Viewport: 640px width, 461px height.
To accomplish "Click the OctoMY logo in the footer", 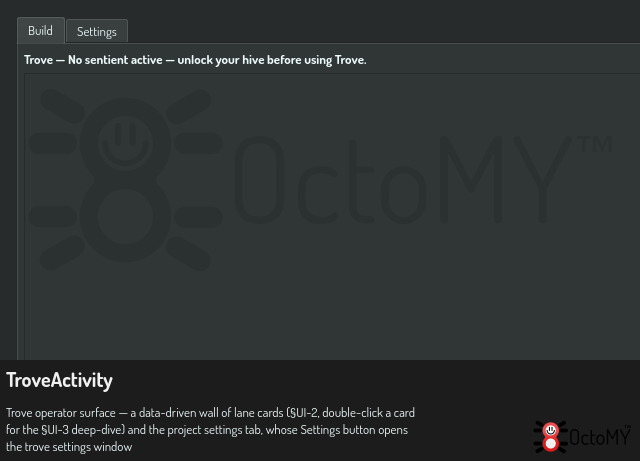I will tap(582, 437).
